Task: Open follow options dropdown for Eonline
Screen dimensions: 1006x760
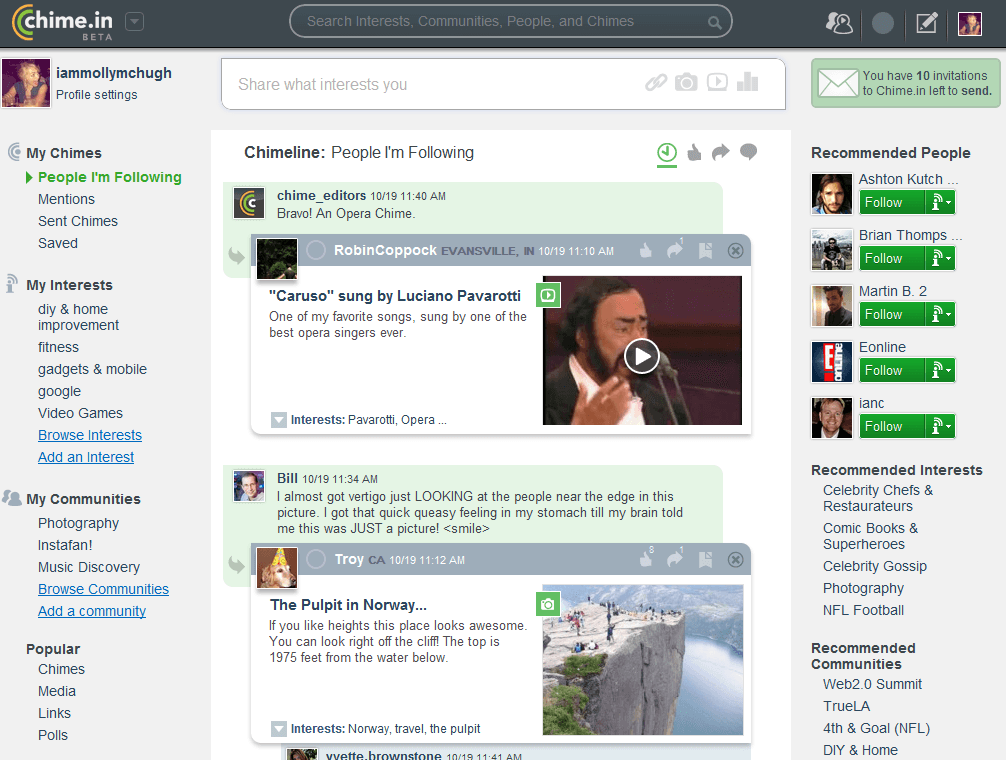Action: coord(941,370)
